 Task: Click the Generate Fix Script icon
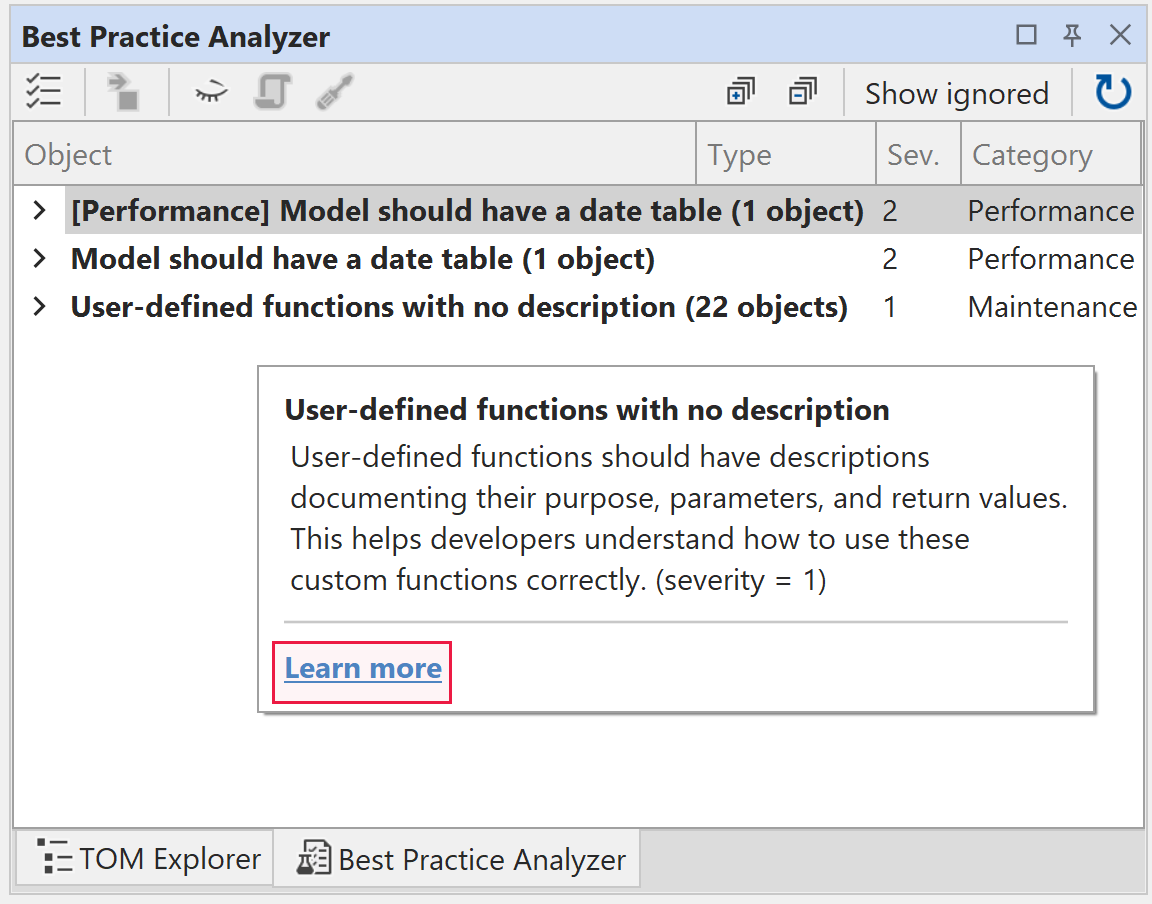click(272, 91)
